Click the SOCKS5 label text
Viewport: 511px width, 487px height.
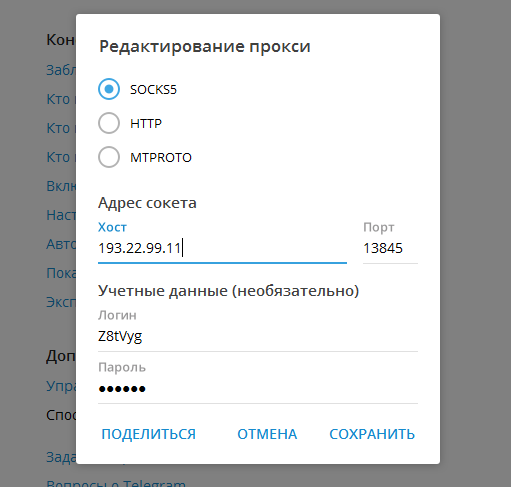153,90
